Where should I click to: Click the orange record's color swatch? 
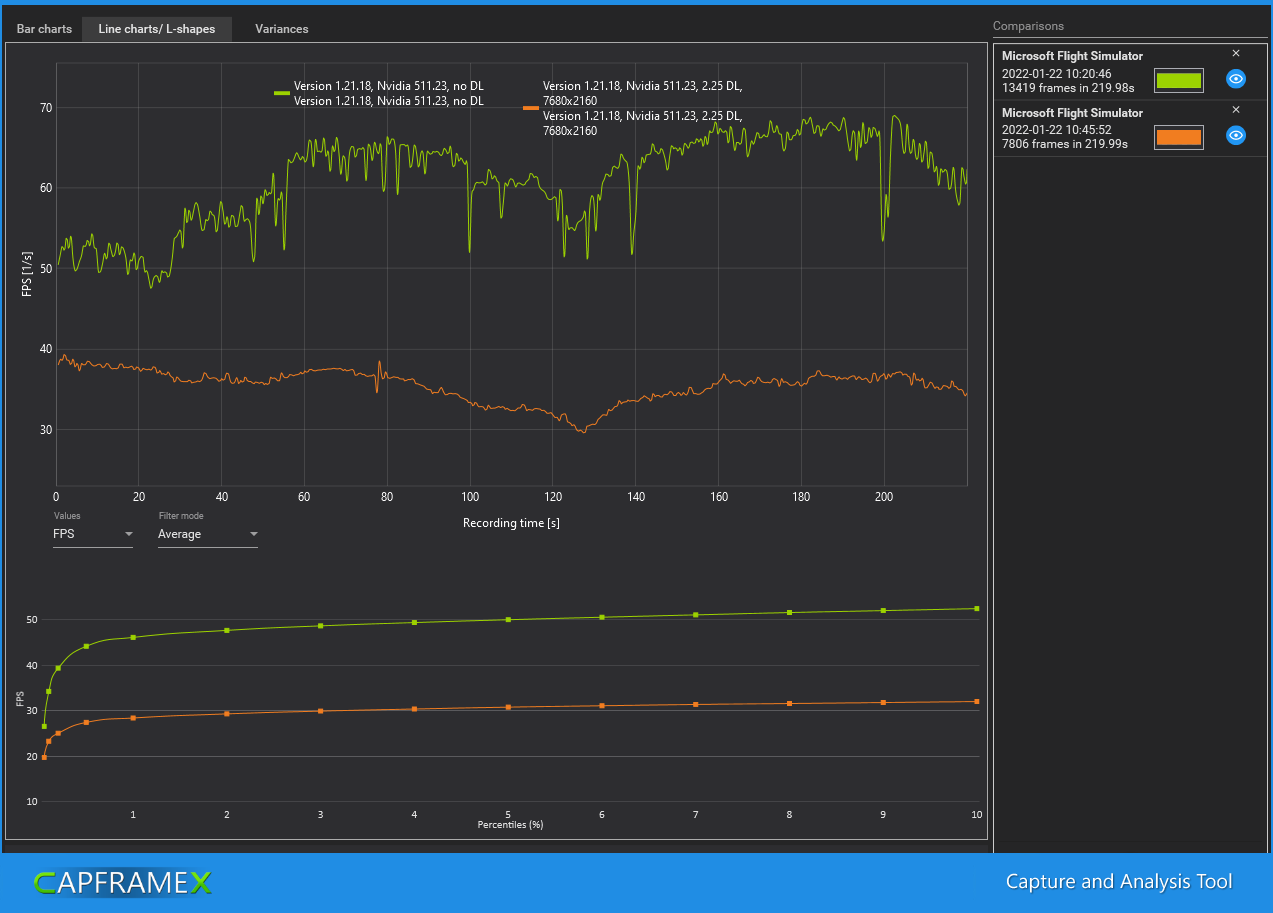tap(1178, 136)
